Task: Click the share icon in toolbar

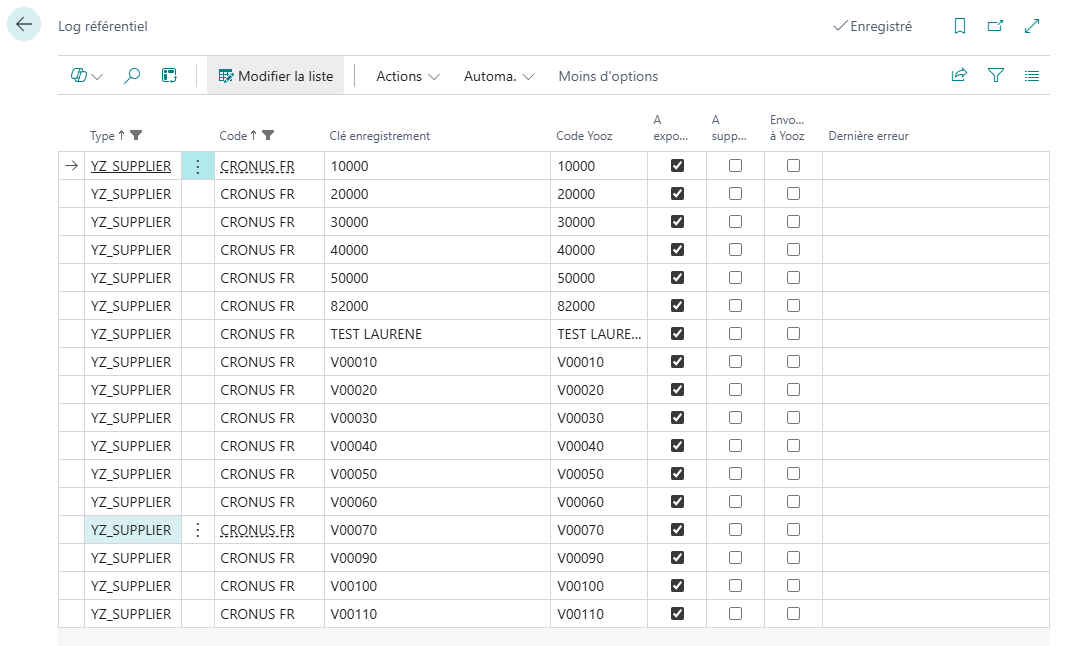Action: tap(959, 76)
